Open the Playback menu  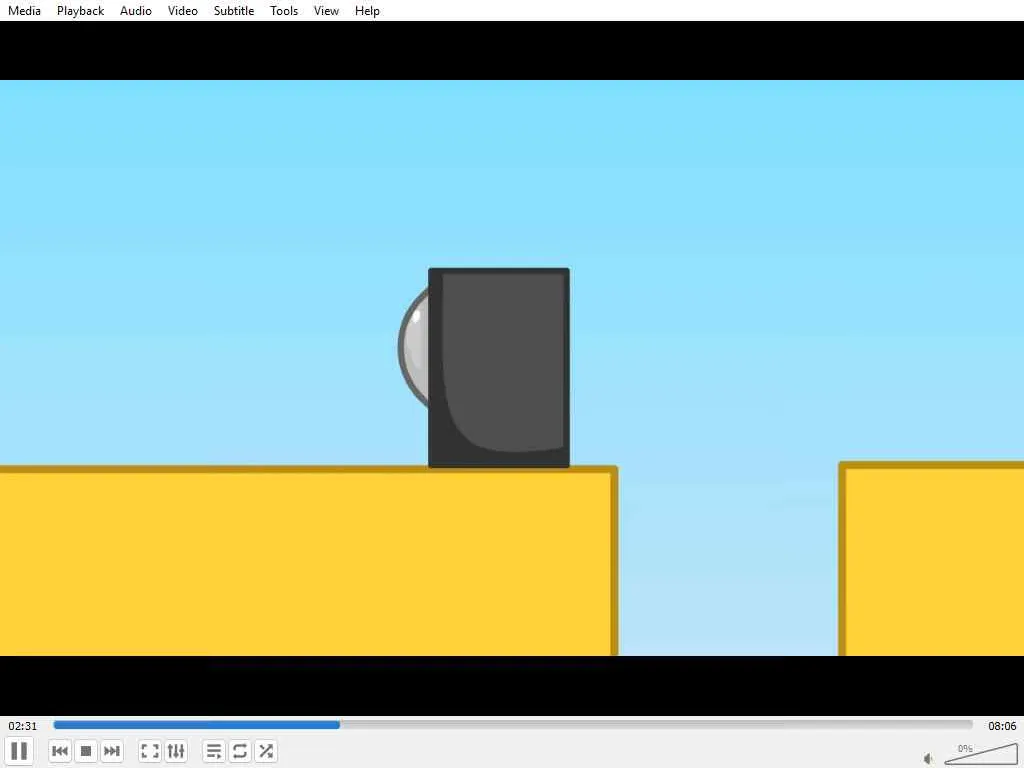80,10
